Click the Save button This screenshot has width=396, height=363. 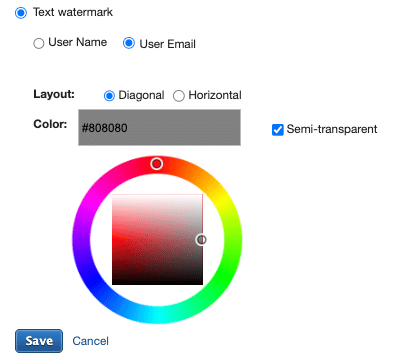tap(39, 341)
